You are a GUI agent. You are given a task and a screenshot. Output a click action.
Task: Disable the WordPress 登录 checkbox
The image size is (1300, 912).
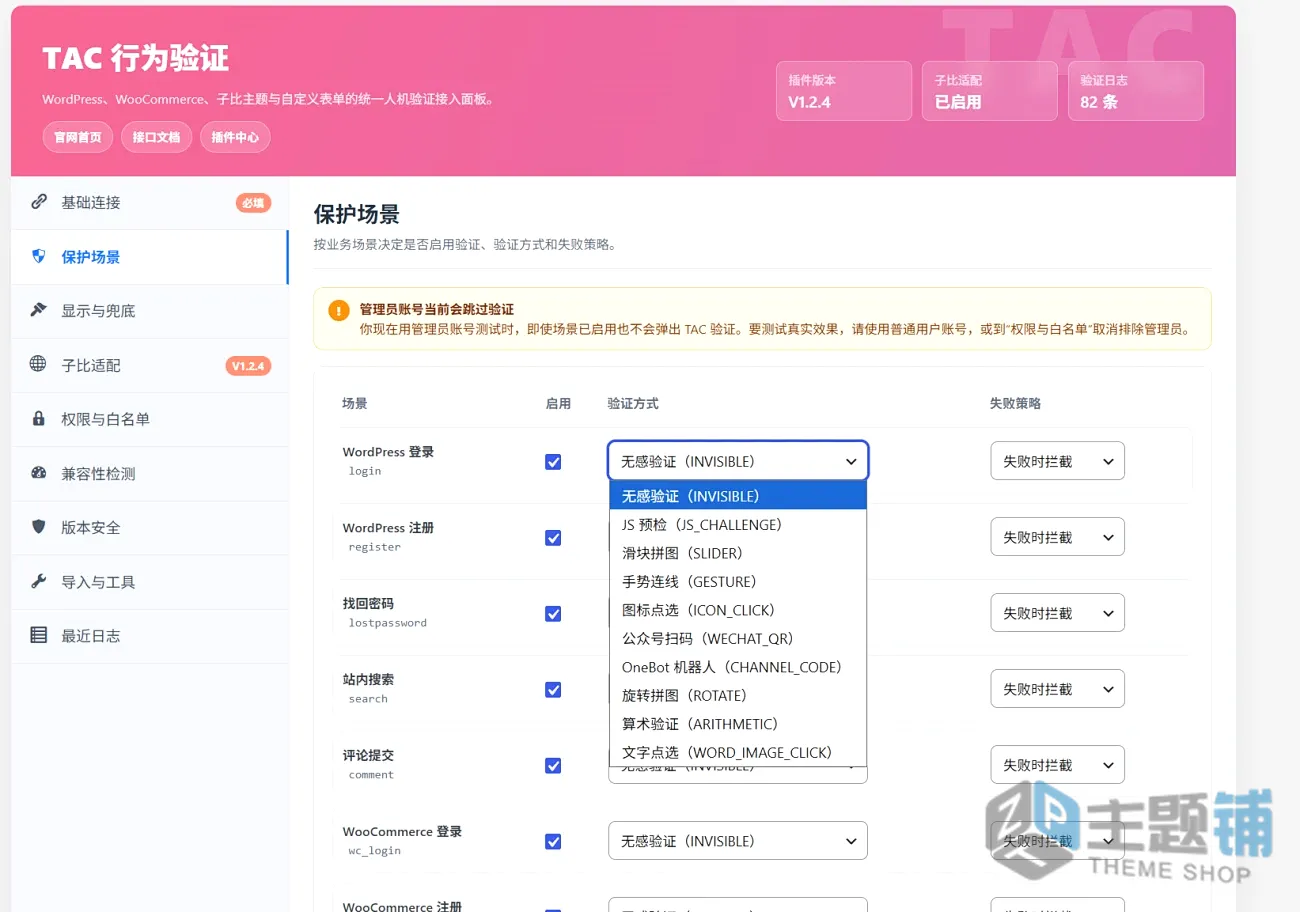(553, 462)
